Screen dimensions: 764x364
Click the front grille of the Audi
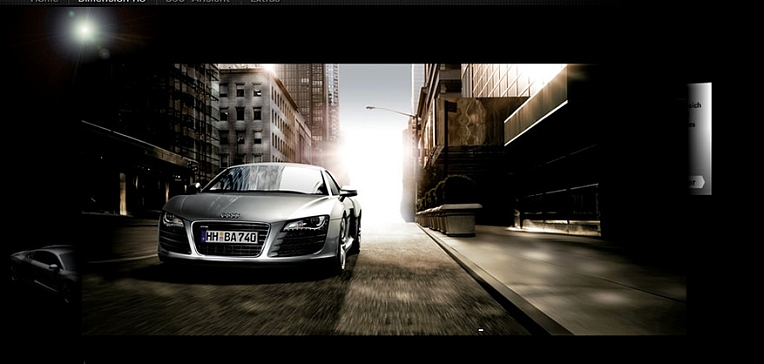[x=230, y=239]
